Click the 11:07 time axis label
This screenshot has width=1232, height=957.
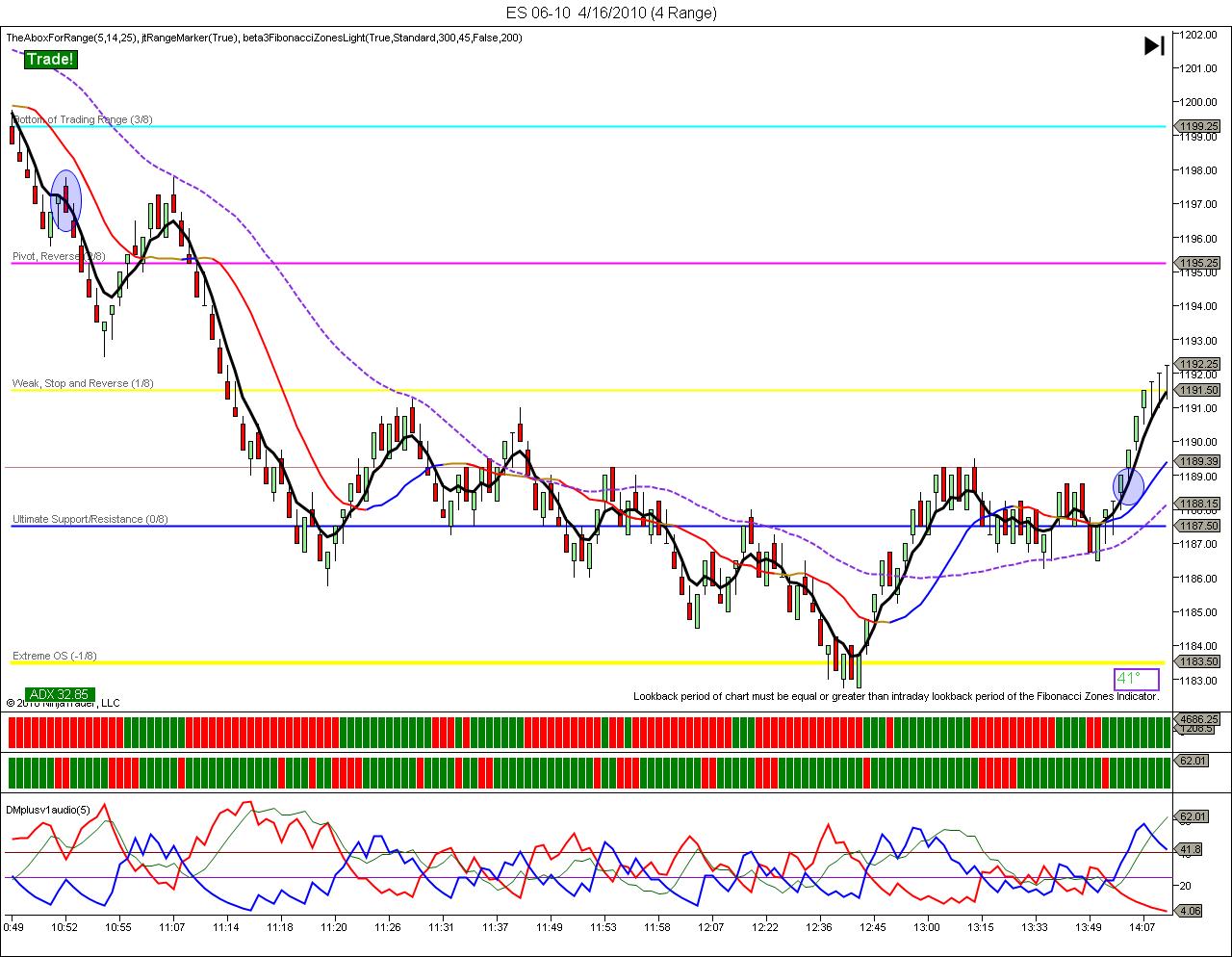pyautogui.click(x=172, y=927)
